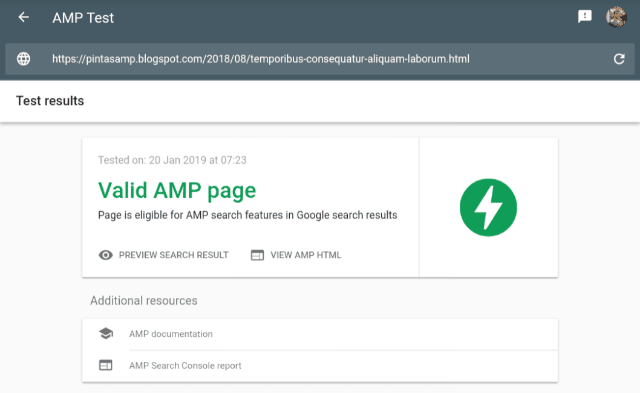Click the globe icon beside the URL
Screen dimensions: 640x393
[x=23, y=59]
